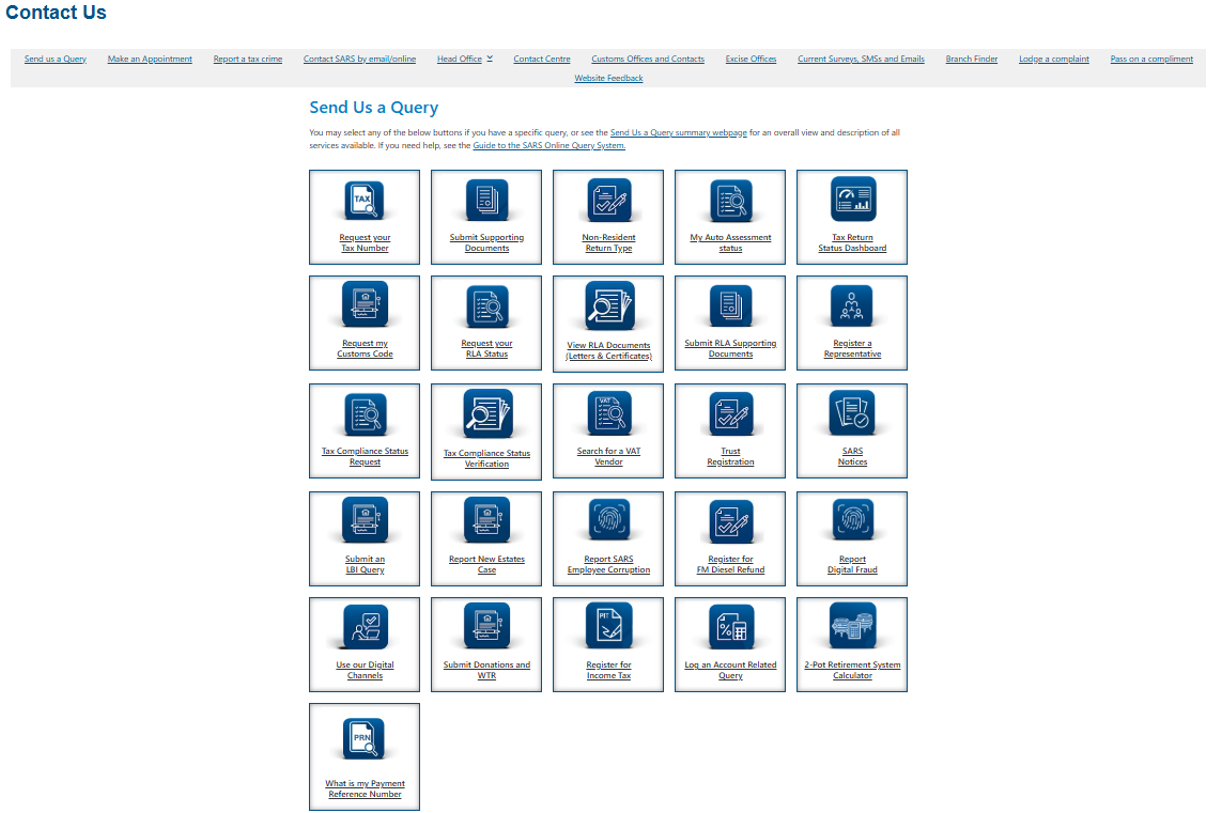Click the Tax Compliance Status Verification icon

click(487, 414)
